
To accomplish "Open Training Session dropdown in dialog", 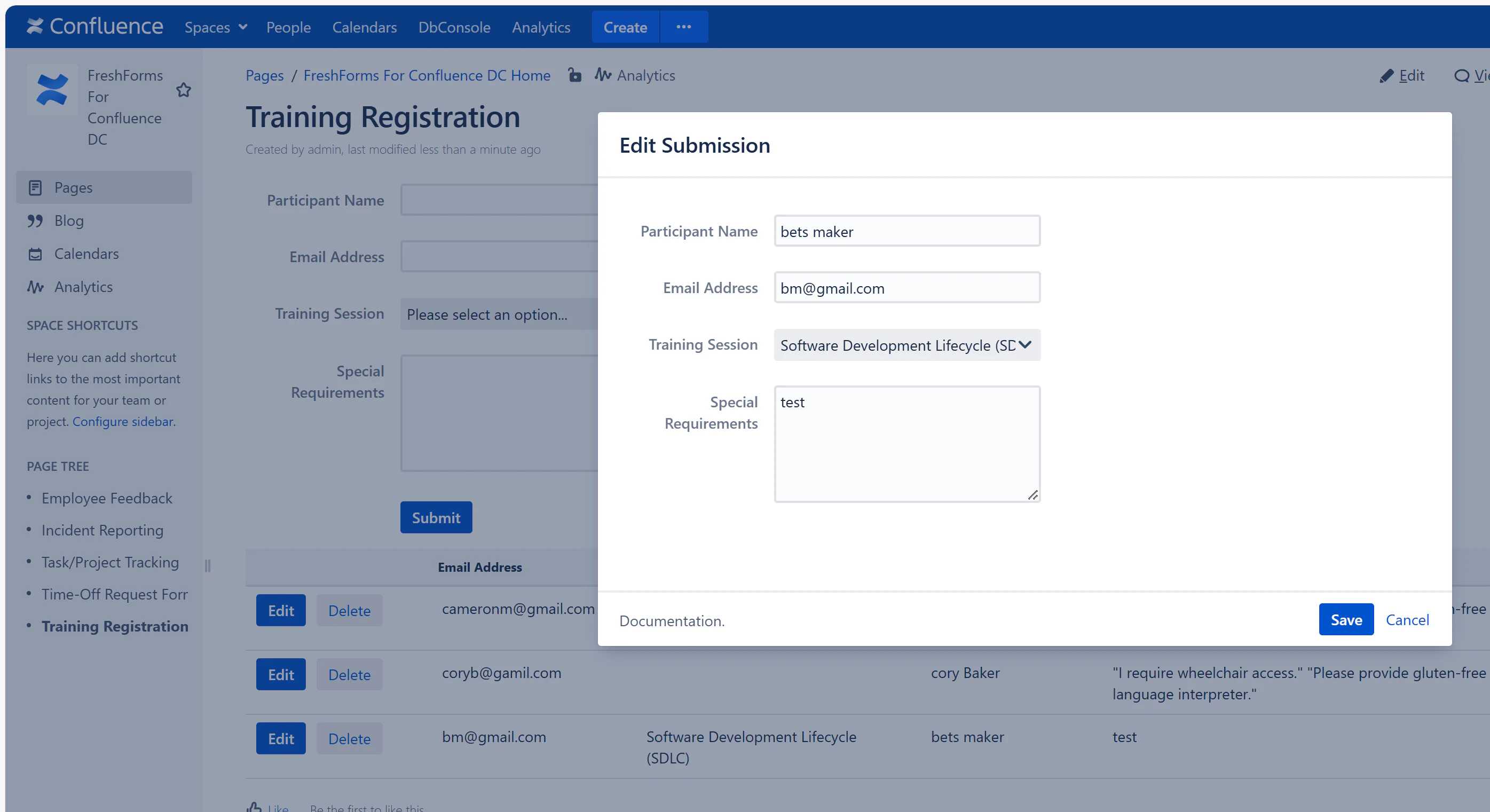I will coord(906,345).
